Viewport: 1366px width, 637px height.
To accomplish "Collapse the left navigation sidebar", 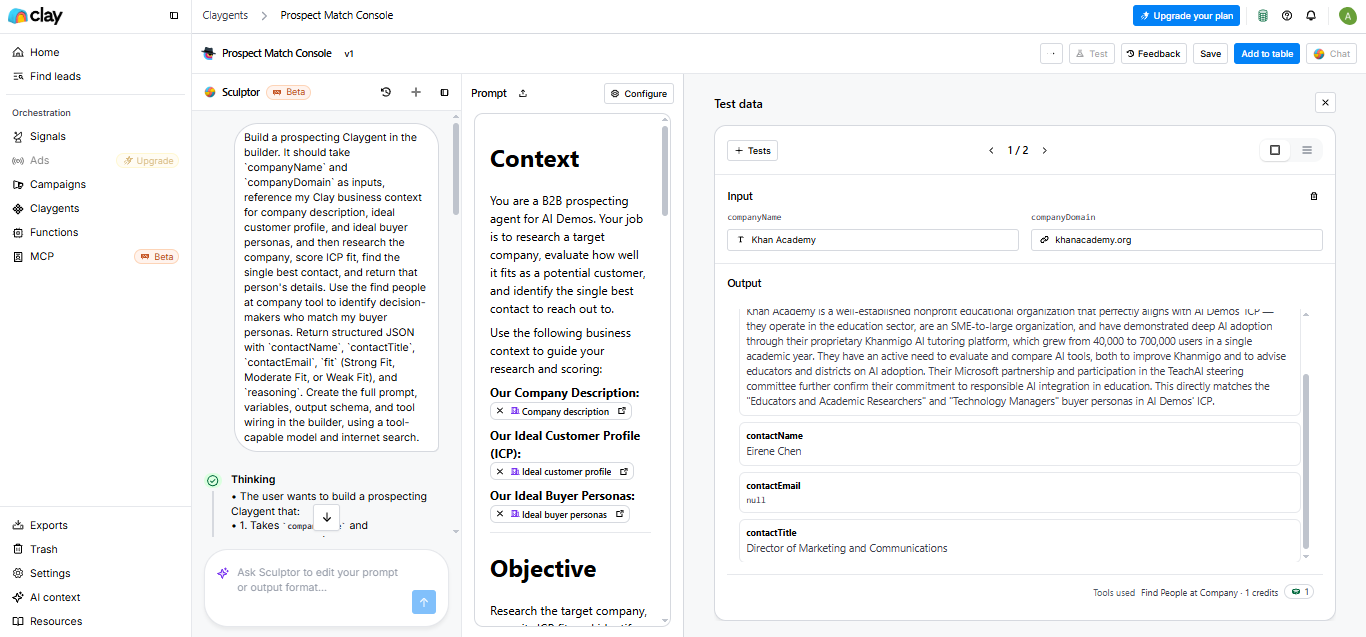I will pos(174,16).
